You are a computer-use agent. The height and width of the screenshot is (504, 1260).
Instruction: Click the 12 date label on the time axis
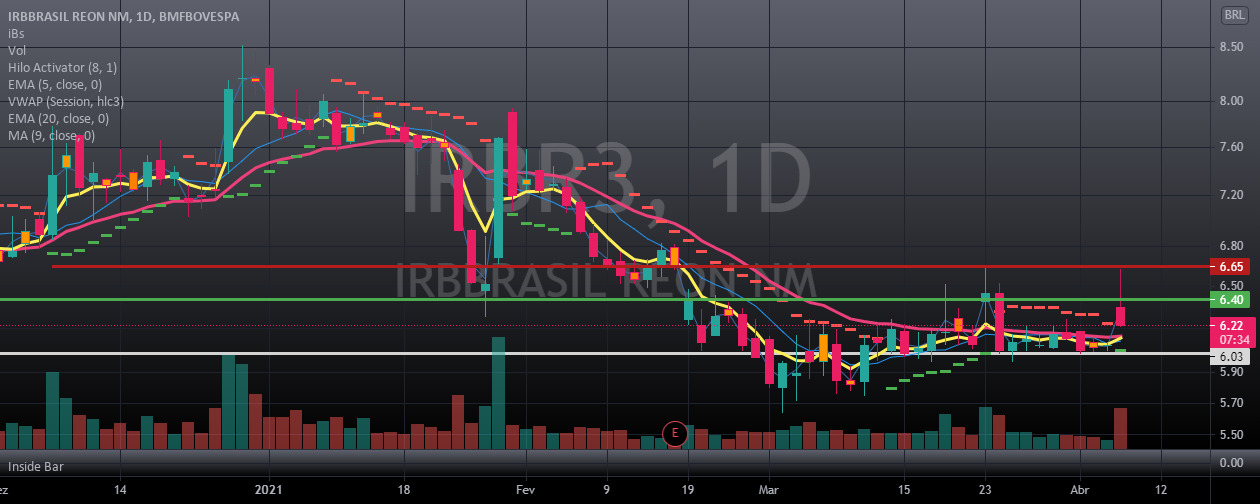[1160, 491]
